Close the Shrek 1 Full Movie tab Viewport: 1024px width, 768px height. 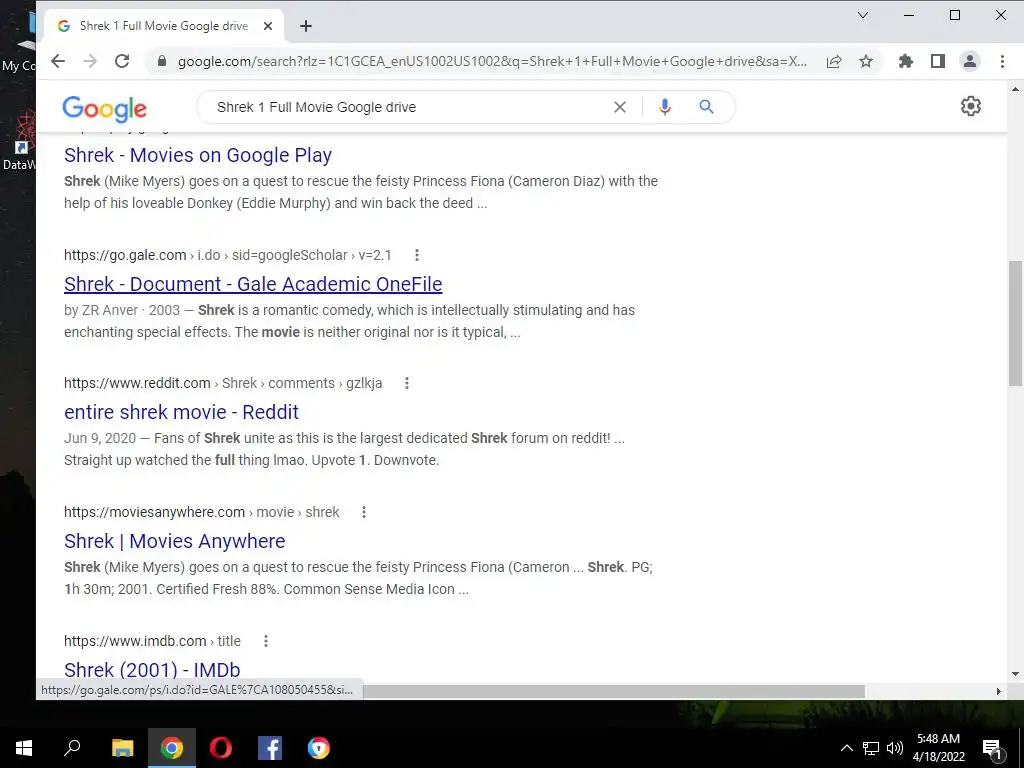coord(268,26)
